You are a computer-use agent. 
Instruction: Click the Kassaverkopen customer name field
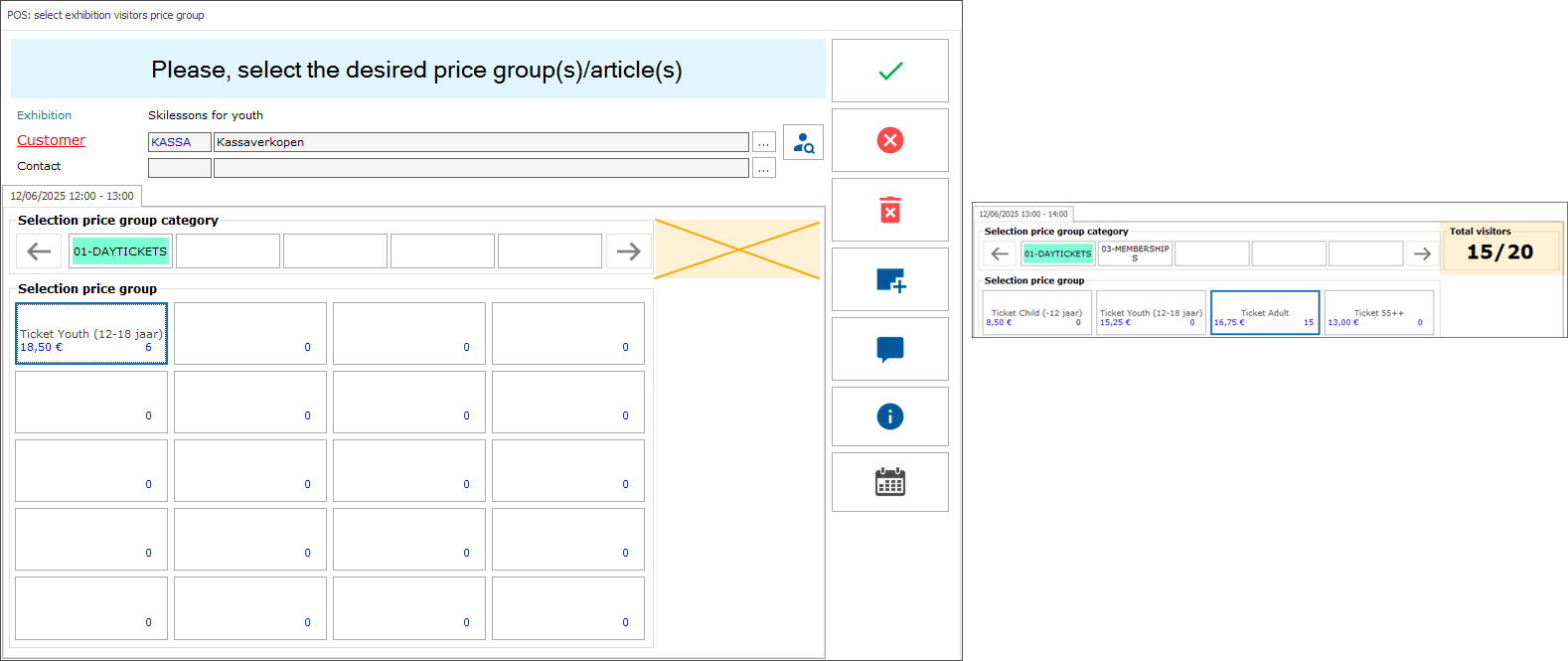coord(481,142)
